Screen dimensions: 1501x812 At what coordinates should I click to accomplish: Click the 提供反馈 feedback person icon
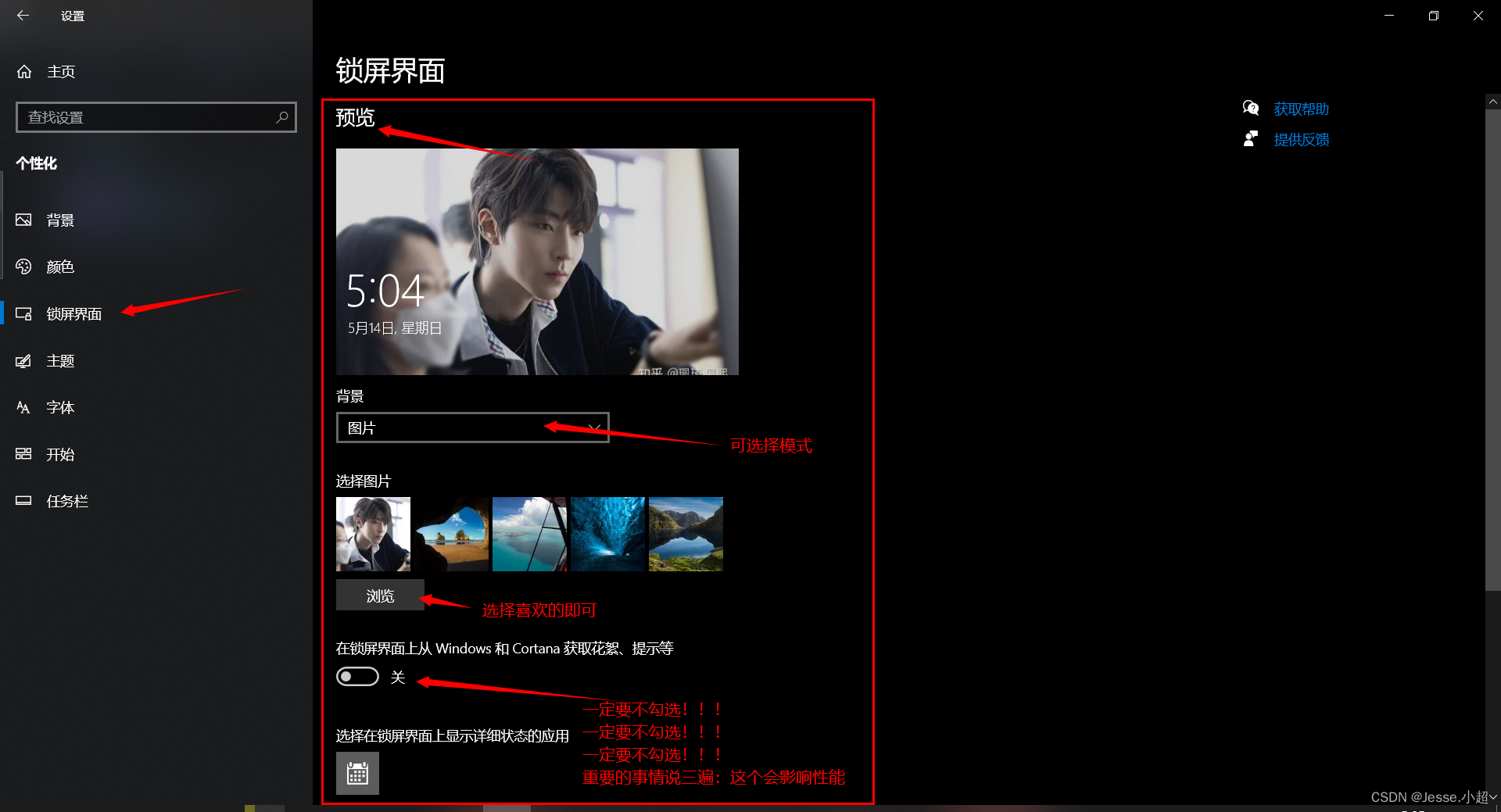1251,139
